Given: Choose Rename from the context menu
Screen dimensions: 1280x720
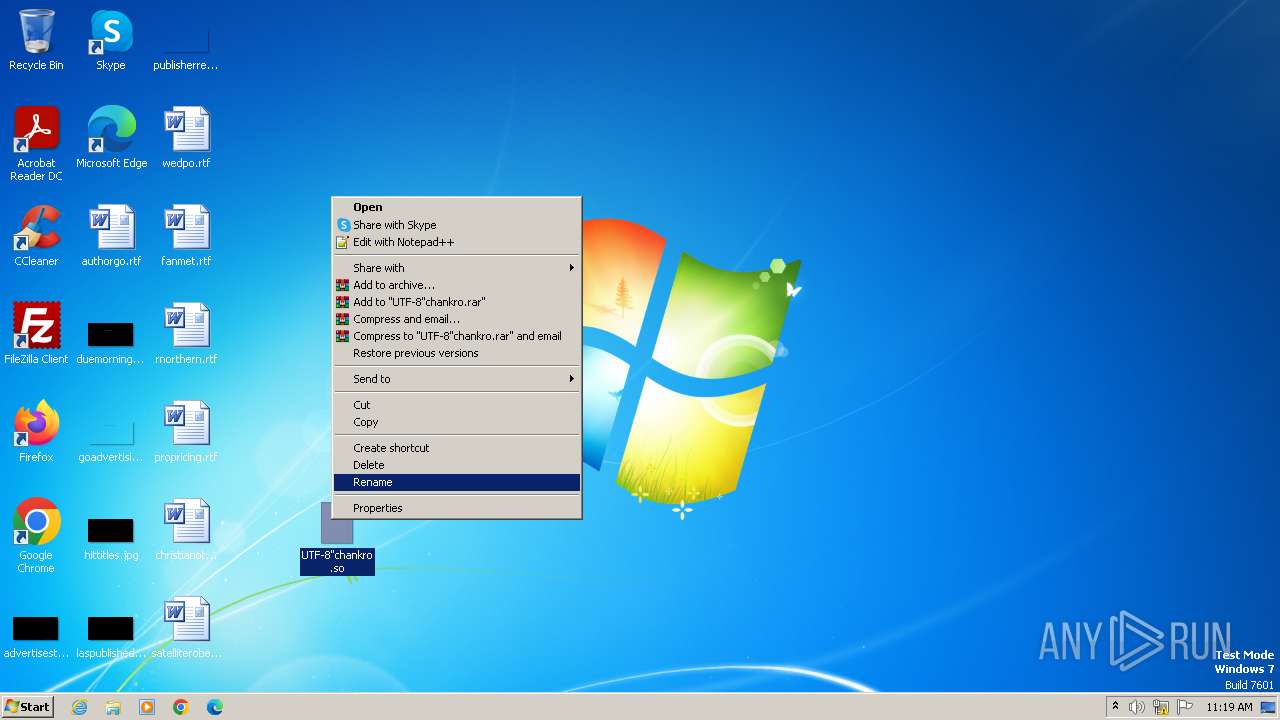Looking at the screenshot, I should (456, 482).
